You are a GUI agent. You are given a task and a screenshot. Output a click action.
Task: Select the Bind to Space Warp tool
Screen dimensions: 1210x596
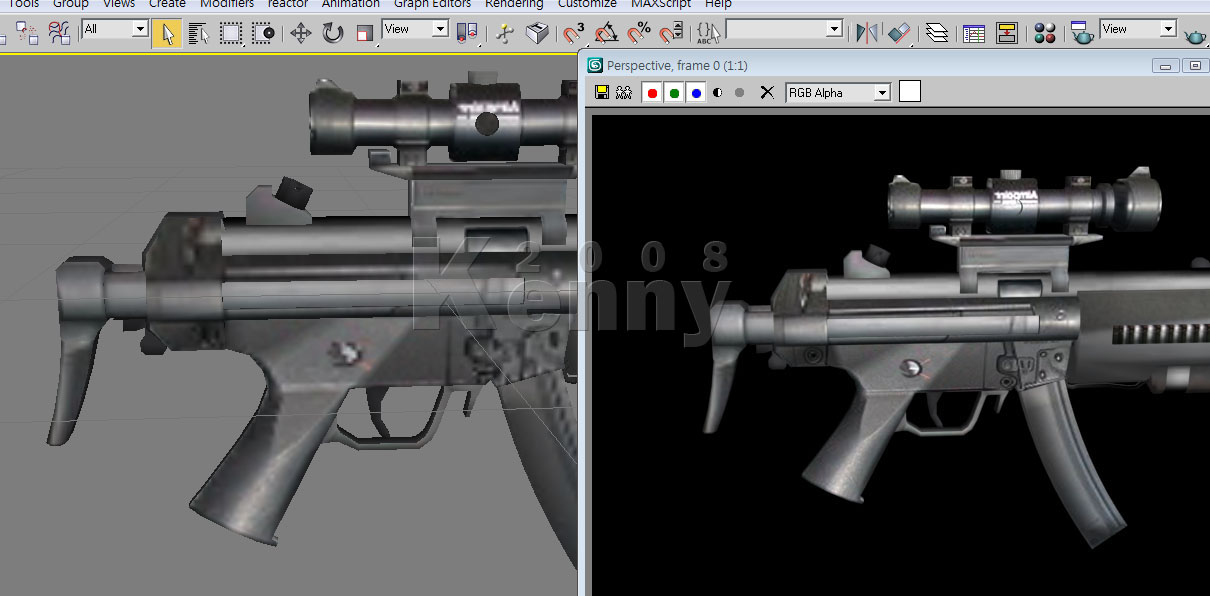(59, 33)
